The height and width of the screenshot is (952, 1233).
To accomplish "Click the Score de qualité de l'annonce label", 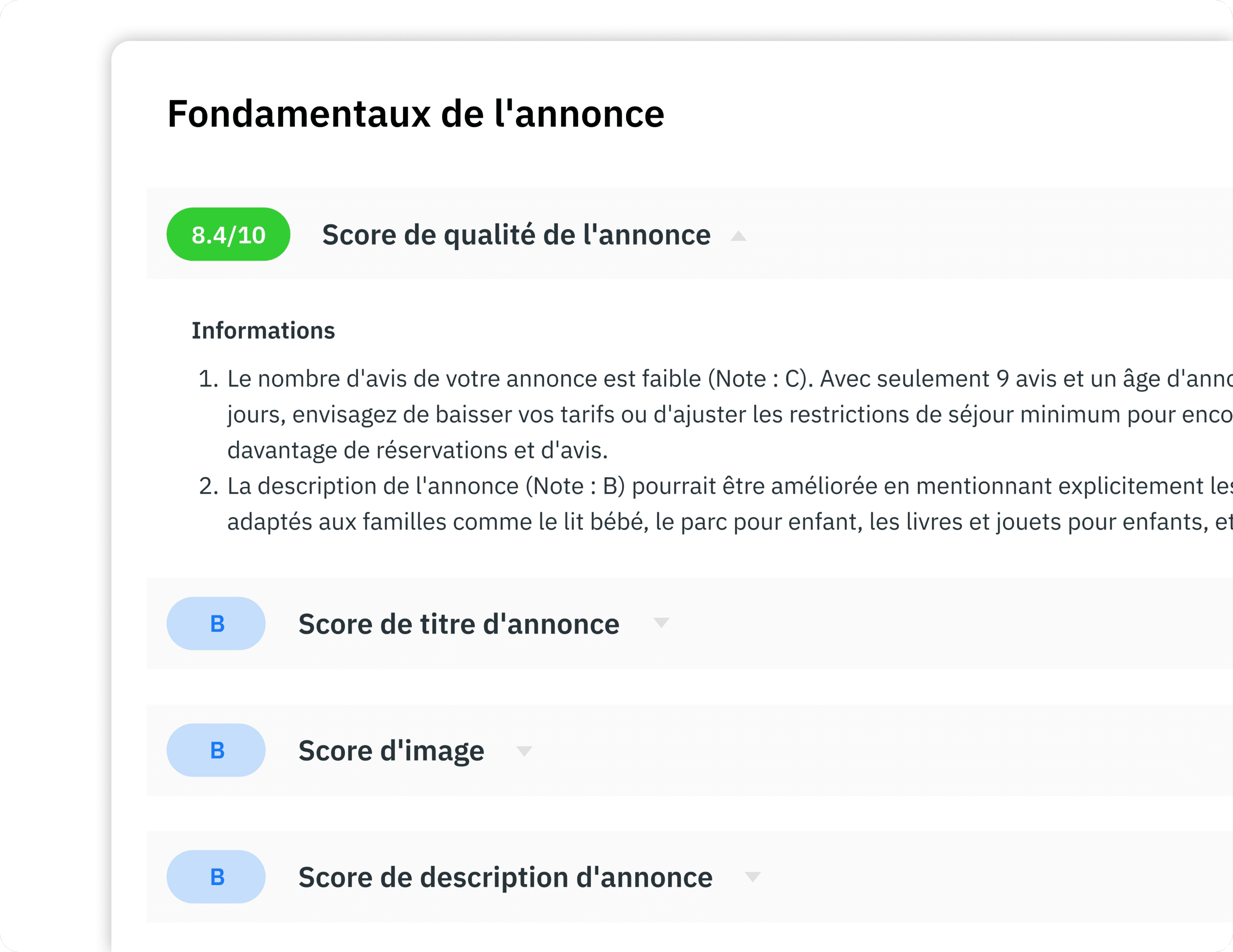I will tap(516, 235).
